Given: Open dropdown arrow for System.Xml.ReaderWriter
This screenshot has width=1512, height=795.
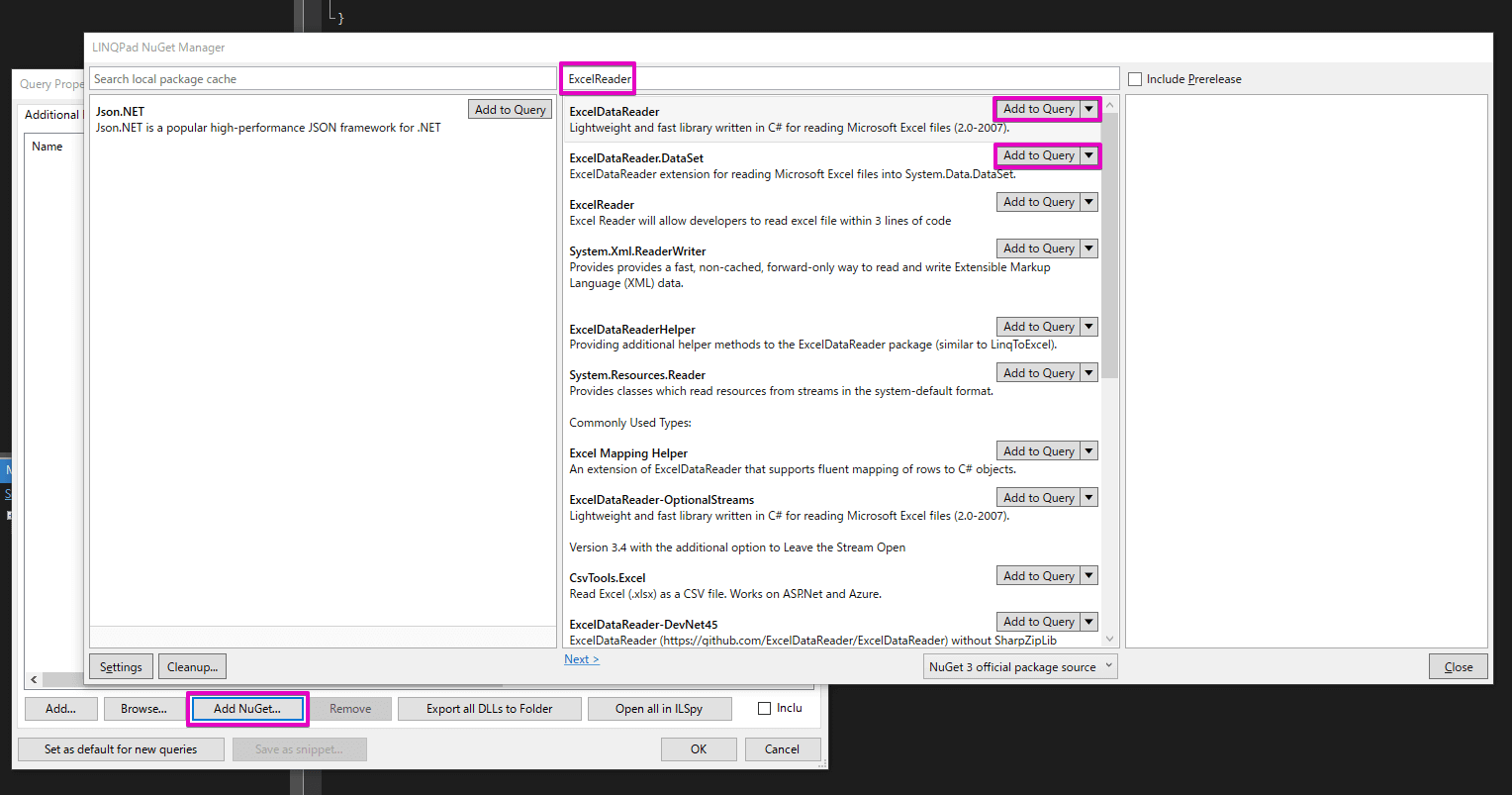Looking at the screenshot, I should point(1089,248).
